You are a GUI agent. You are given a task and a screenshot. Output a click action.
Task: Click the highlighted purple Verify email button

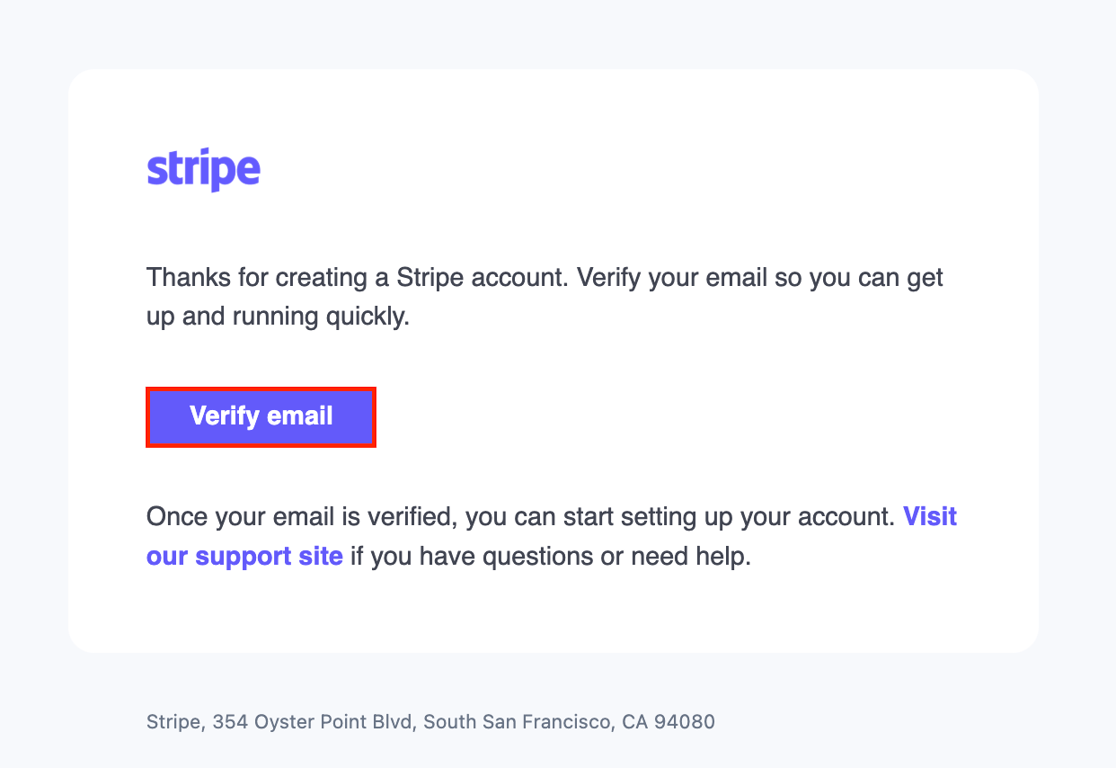click(261, 417)
